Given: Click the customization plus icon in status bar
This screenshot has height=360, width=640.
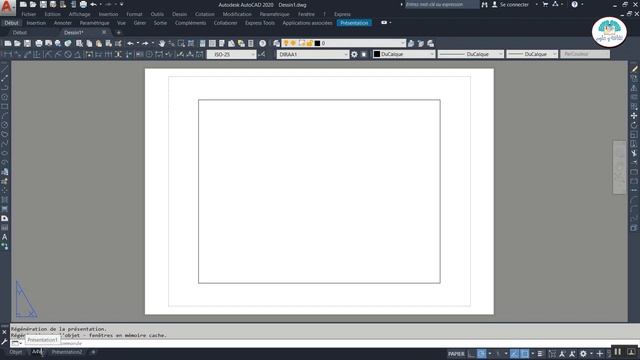Looking at the screenshot, I should (x=600, y=354).
